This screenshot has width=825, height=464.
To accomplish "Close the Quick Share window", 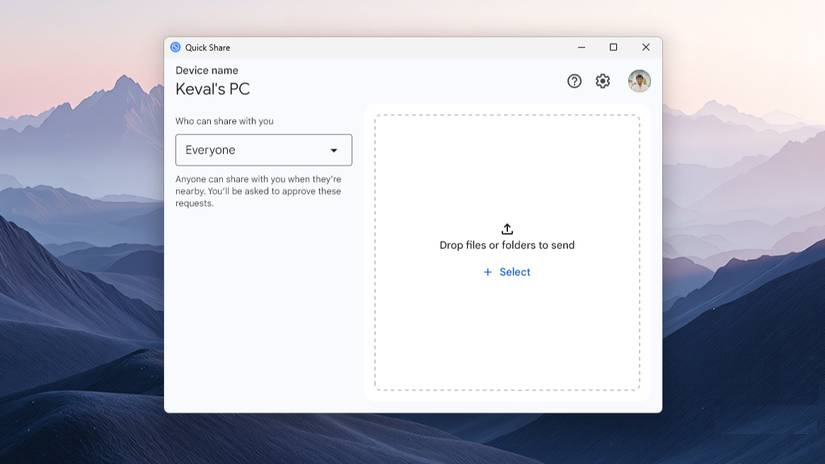I will [x=646, y=47].
